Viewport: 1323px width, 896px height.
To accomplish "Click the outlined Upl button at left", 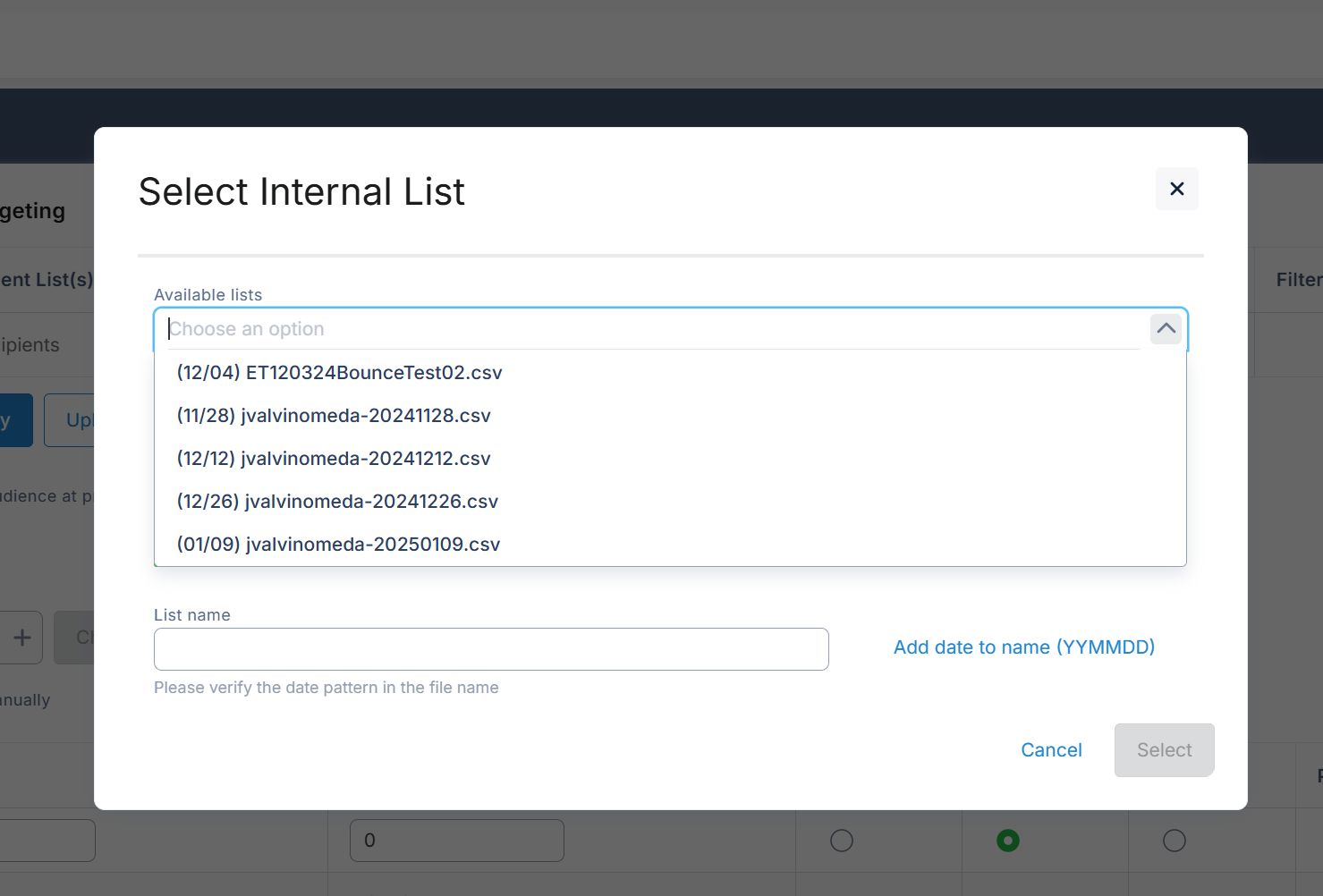I will pos(70,420).
